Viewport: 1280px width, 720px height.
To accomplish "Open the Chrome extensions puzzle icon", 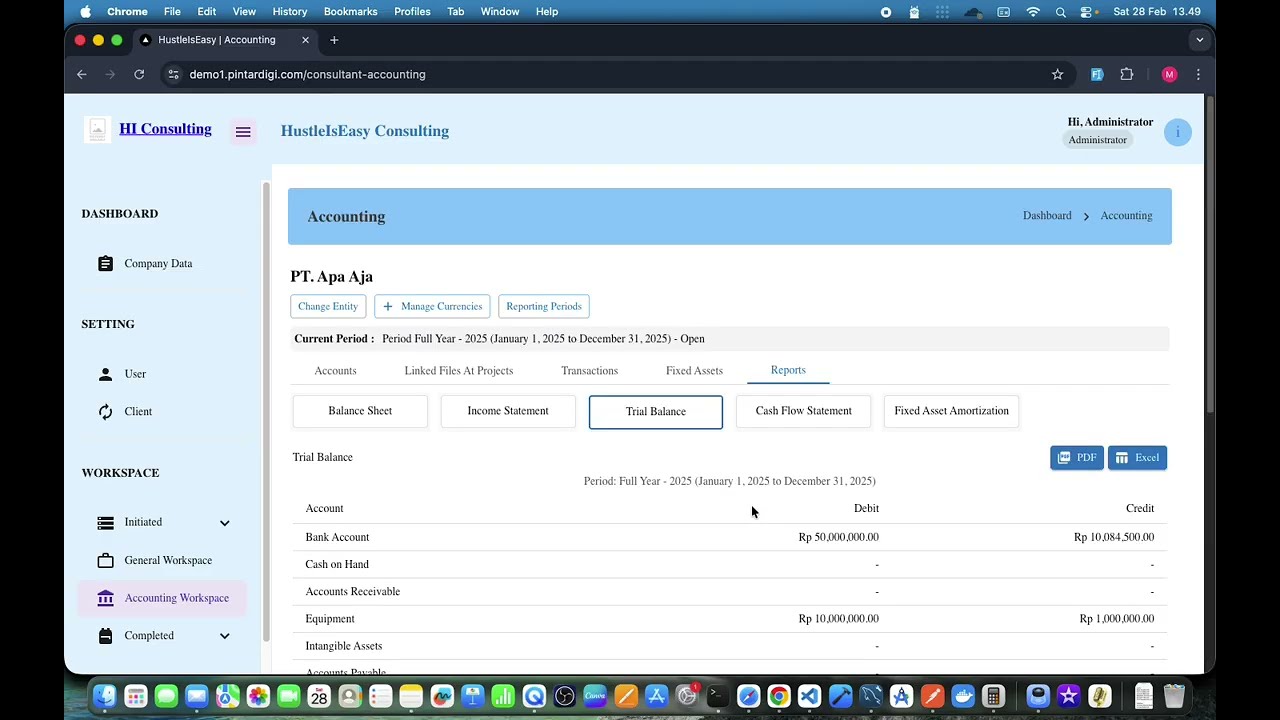I will pos(1127,74).
